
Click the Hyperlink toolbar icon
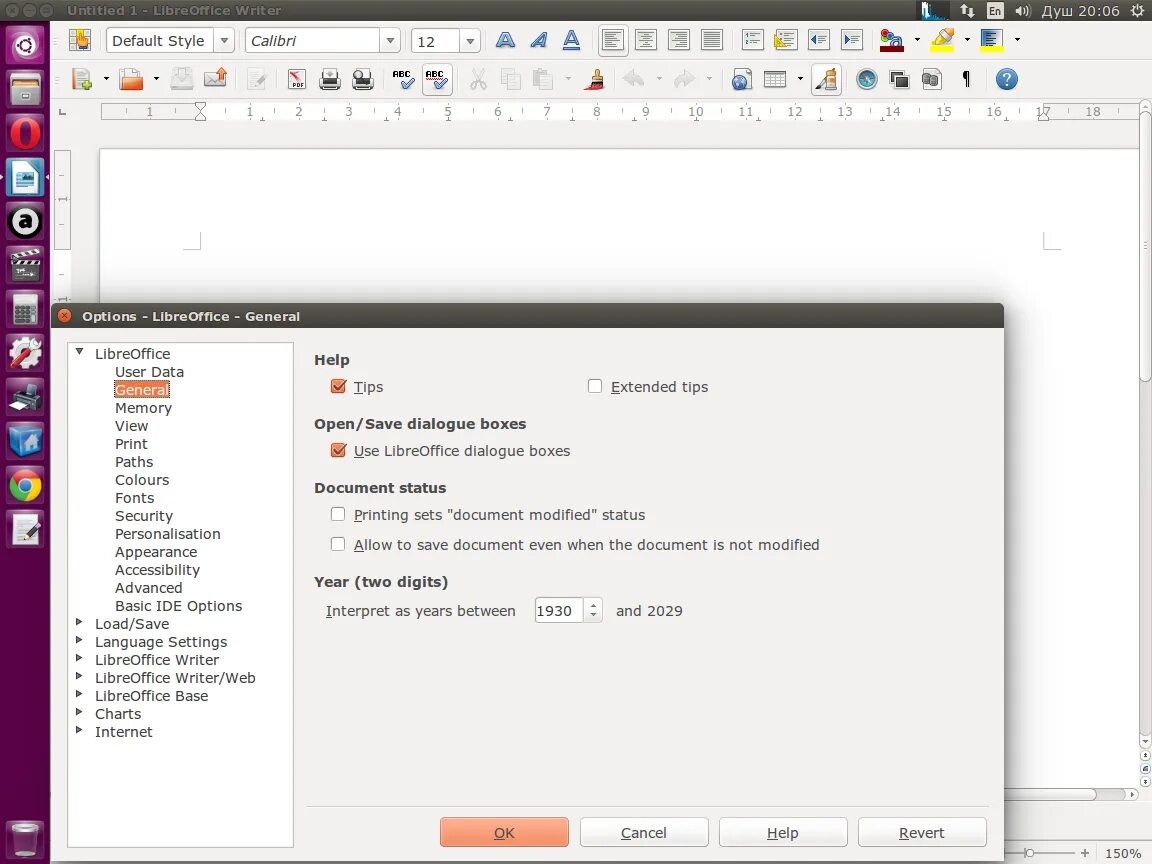click(x=741, y=79)
